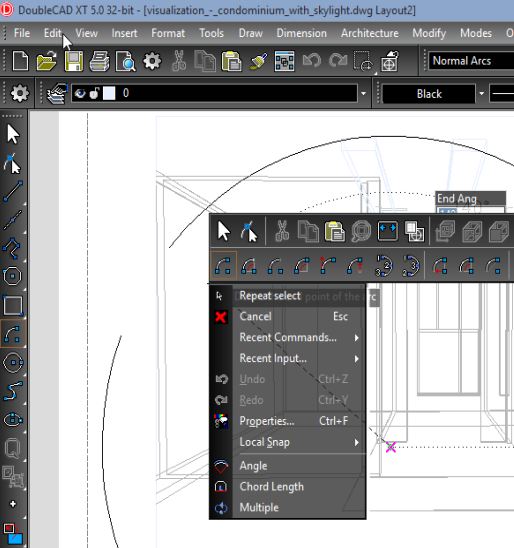
Task: Click the New document icon
Action: [x=20, y=61]
